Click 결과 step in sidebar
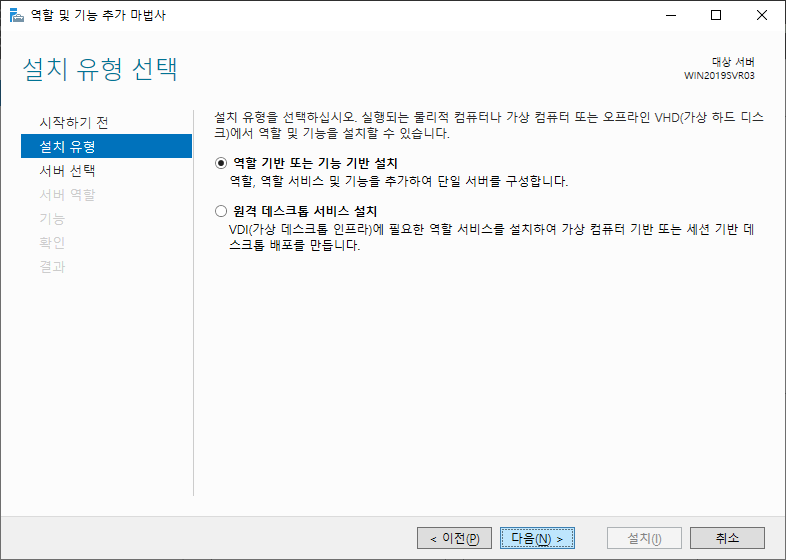The image size is (786, 560). [52, 267]
